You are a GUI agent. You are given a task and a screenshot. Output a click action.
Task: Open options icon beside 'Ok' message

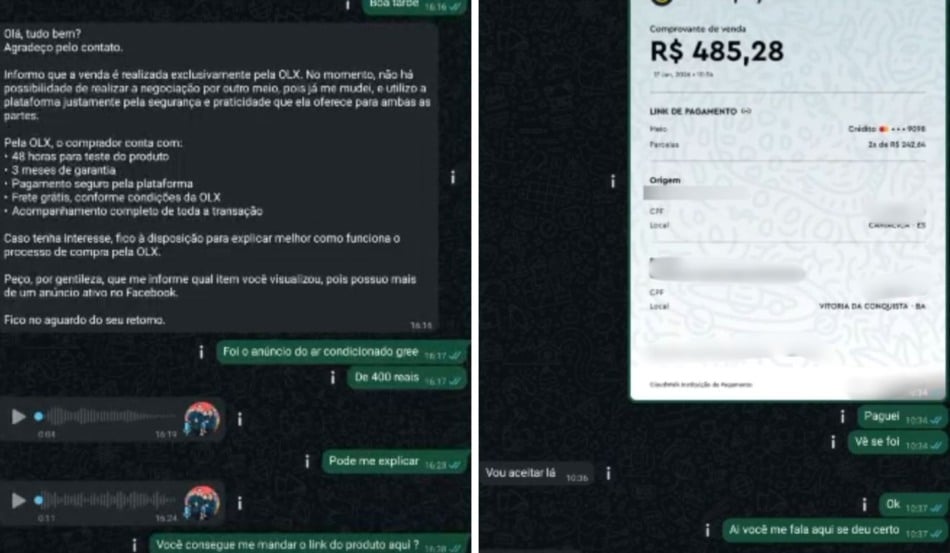(x=865, y=505)
